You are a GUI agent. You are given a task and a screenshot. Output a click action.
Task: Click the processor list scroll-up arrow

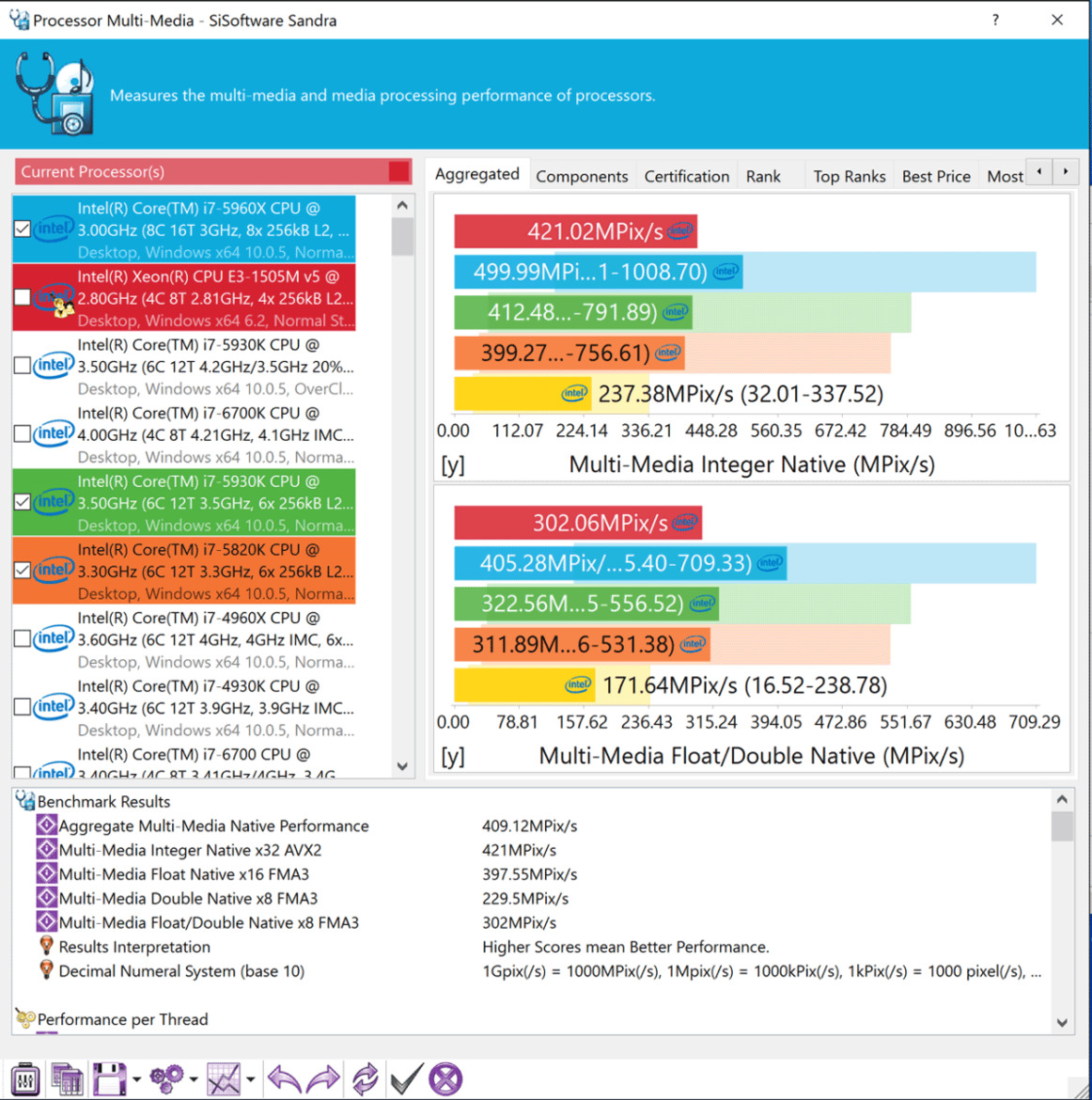click(x=402, y=206)
